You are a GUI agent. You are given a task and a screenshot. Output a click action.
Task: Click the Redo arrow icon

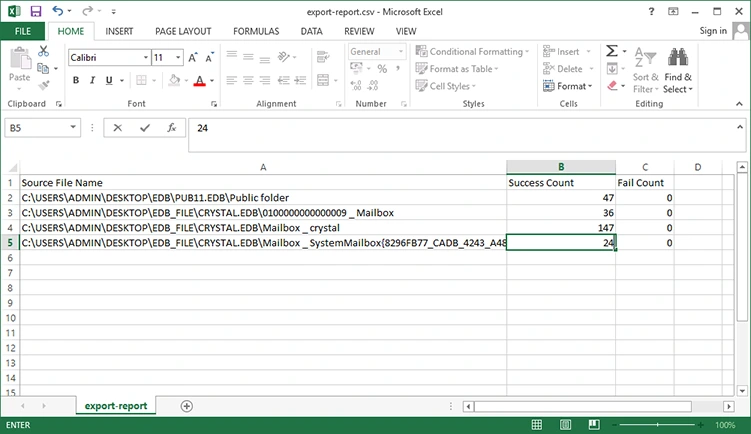tap(87, 11)
